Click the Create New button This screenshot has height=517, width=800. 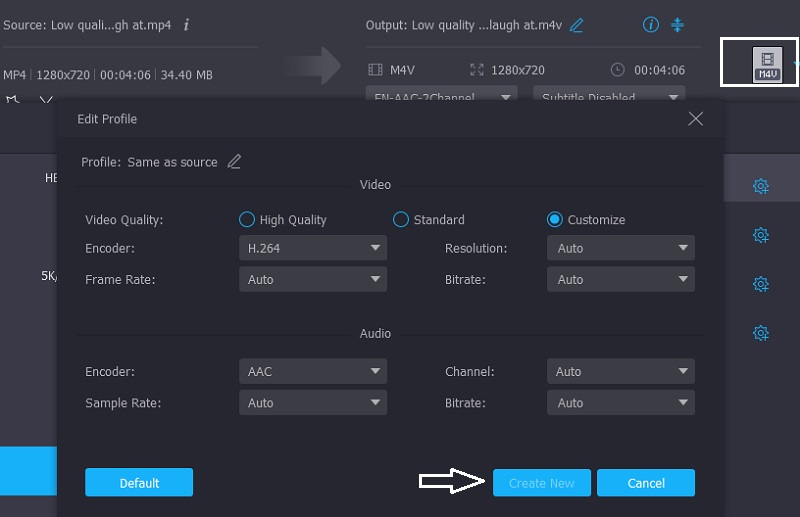(541, 483)
